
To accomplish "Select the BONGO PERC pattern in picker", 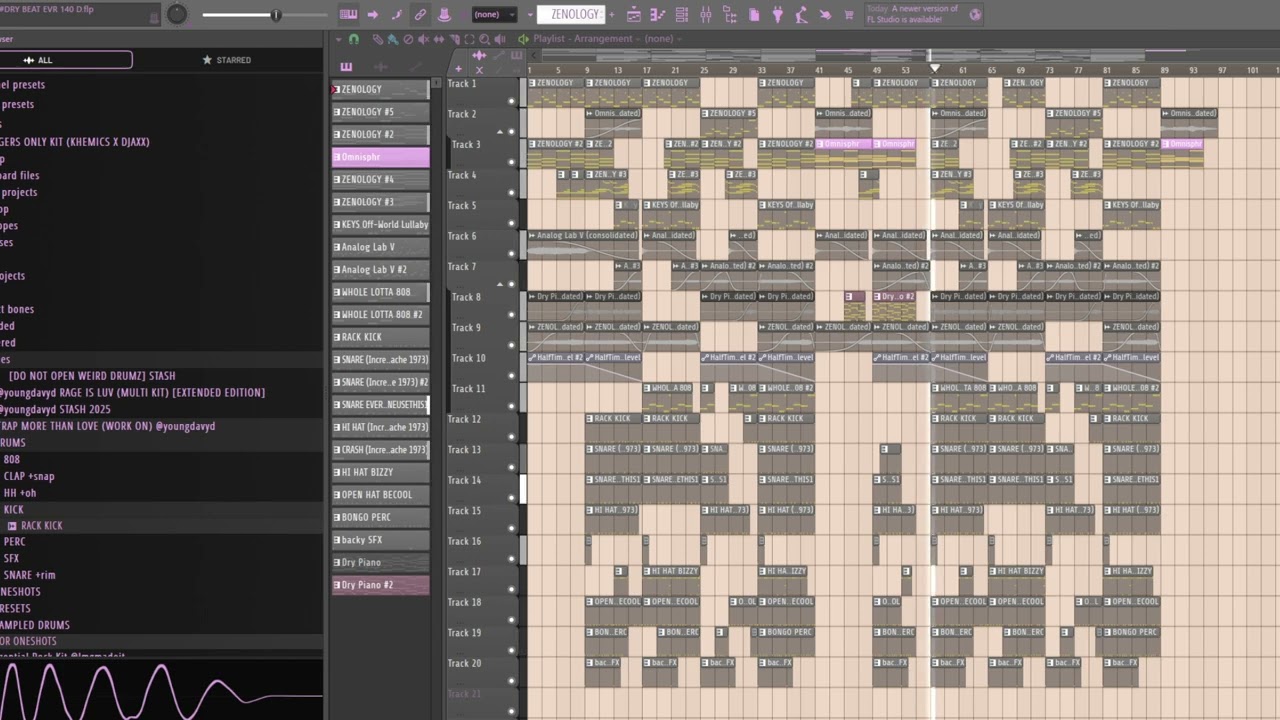I will point(380,517).
